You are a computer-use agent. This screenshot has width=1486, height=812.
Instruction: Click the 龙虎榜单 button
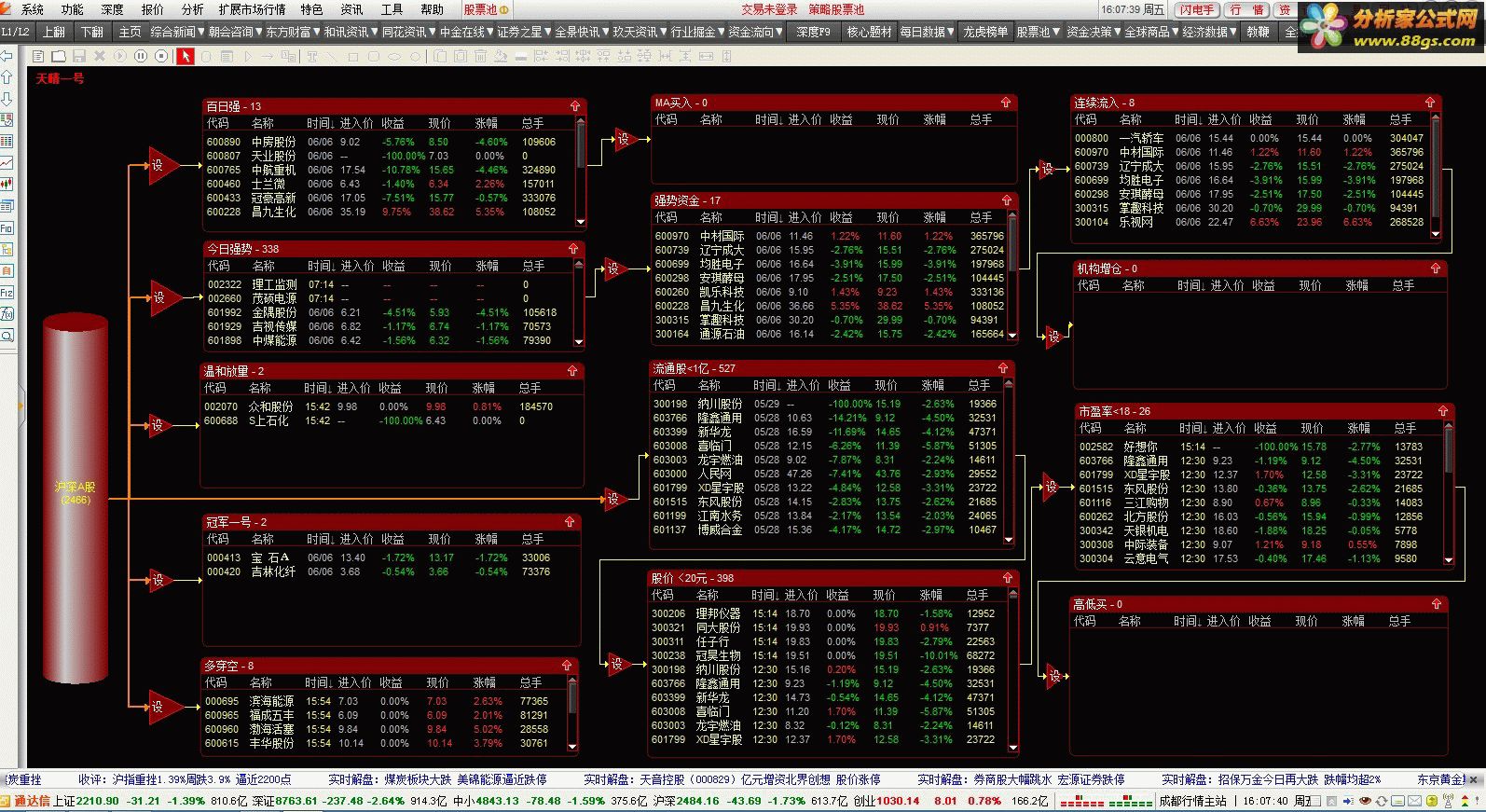[985, 32]
